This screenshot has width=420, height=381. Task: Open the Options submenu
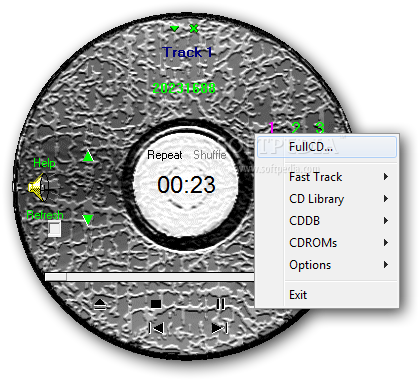(x=327, y=265)
